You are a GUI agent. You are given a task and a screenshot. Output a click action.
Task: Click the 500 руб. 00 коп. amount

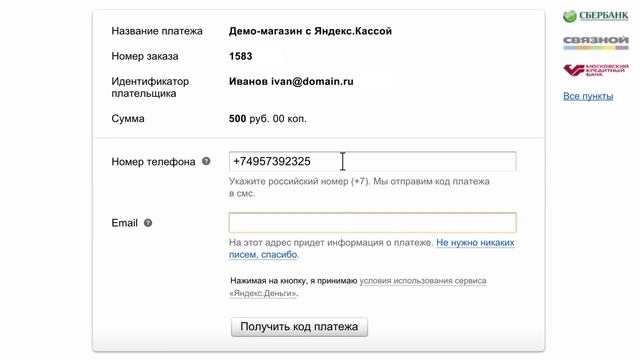pyautogui.click(x=267, y=119)
